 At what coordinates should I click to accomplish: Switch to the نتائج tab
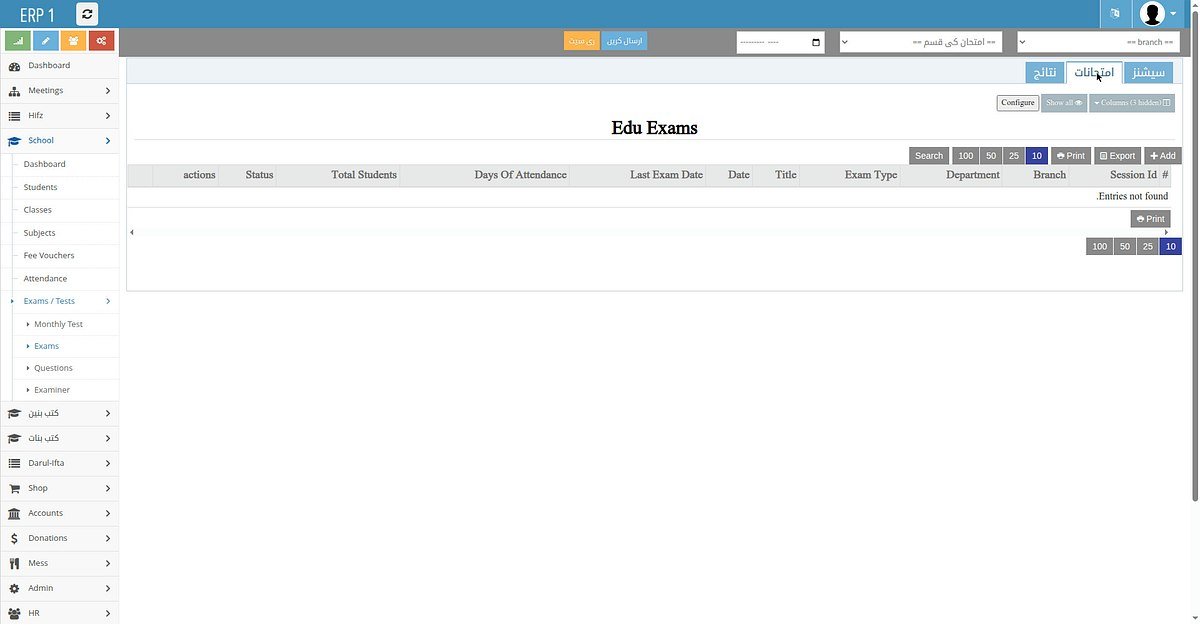tap(1044, 73)
